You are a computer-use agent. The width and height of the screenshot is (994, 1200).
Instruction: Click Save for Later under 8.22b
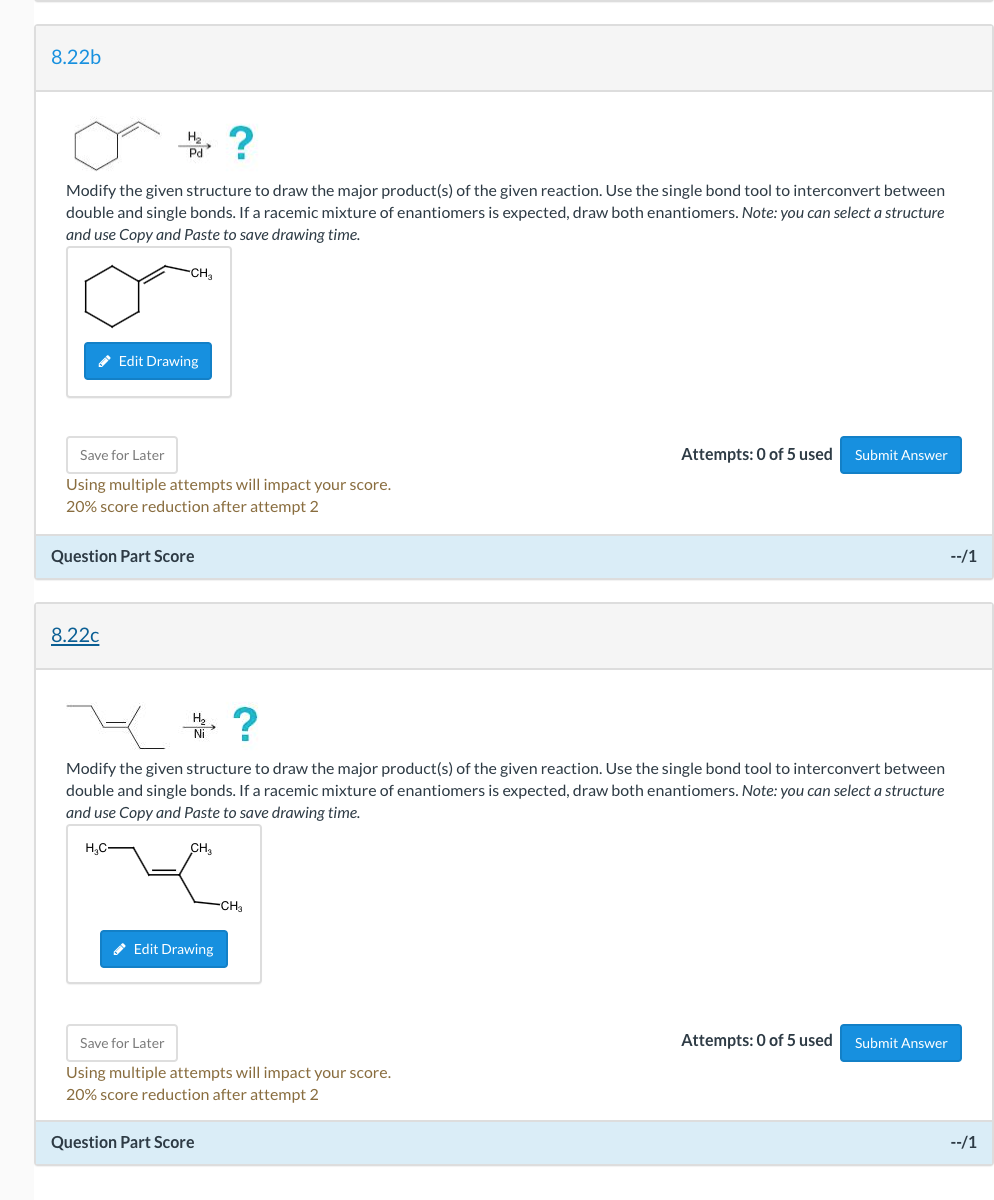pos(121,455)
